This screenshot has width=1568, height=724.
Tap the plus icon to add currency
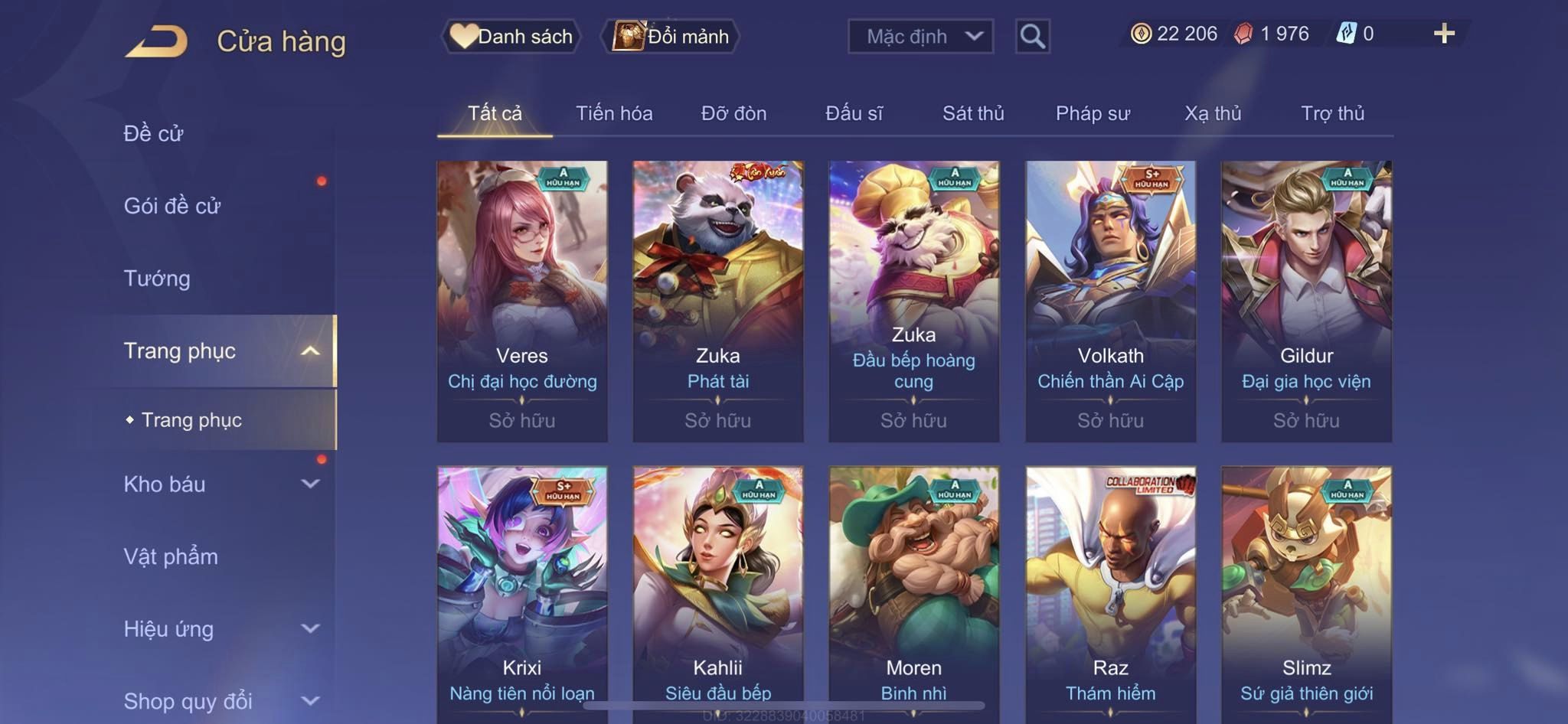point(1444,34)
